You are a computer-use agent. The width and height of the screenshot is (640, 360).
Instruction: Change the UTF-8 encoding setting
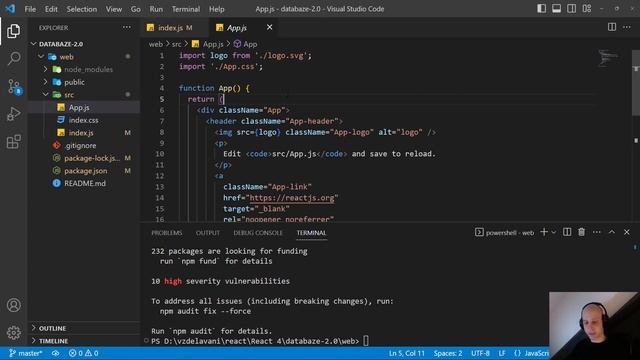tap(480, 353)
